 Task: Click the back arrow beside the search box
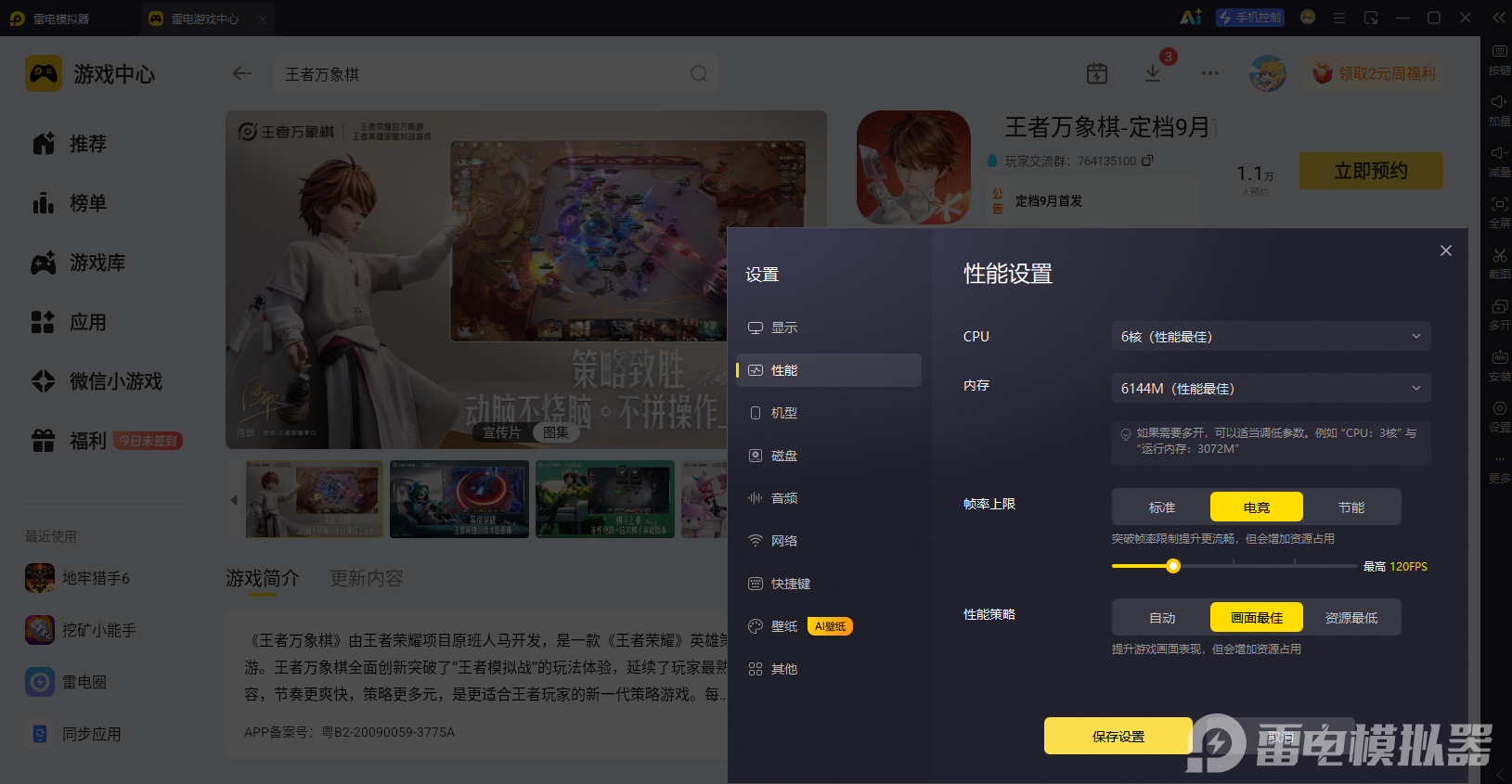point(242,73)
